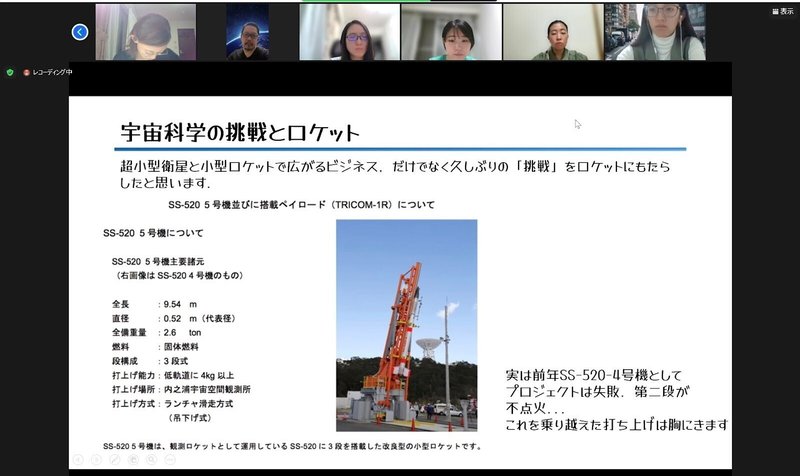
Task: Click the text これを乗り越えた打ち上げは胸にきます
Action: pyautogui.click(x=617, y=424)
